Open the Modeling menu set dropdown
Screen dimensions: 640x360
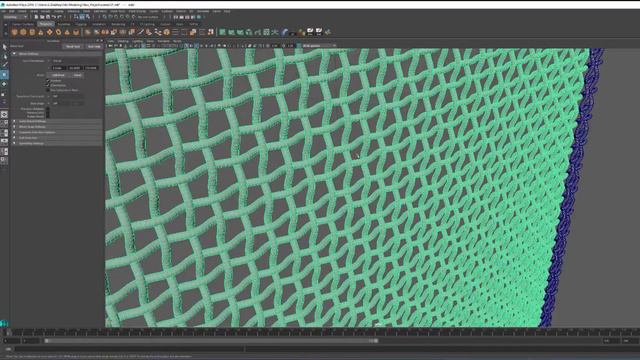(15, 17)
